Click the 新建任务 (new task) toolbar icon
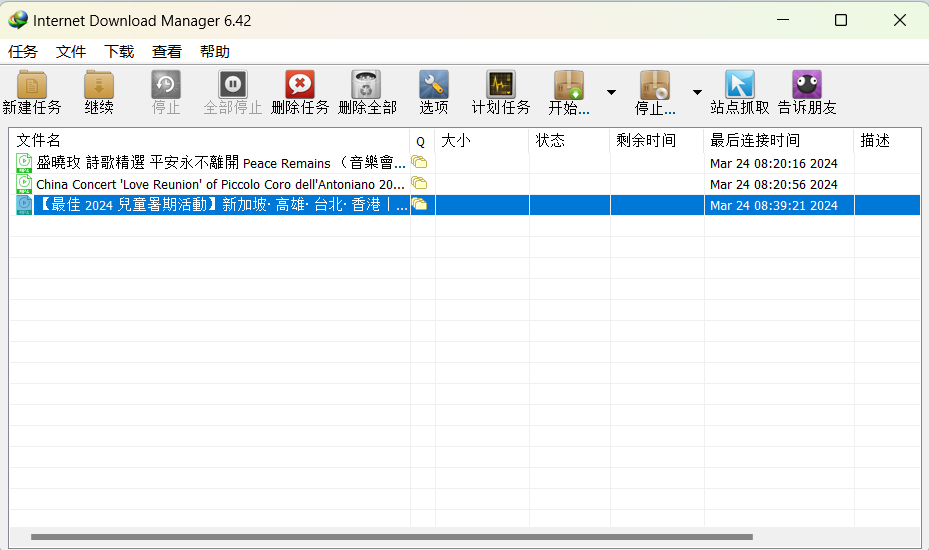The width and height of the screenshot is (929, 550). coord(32,85)
